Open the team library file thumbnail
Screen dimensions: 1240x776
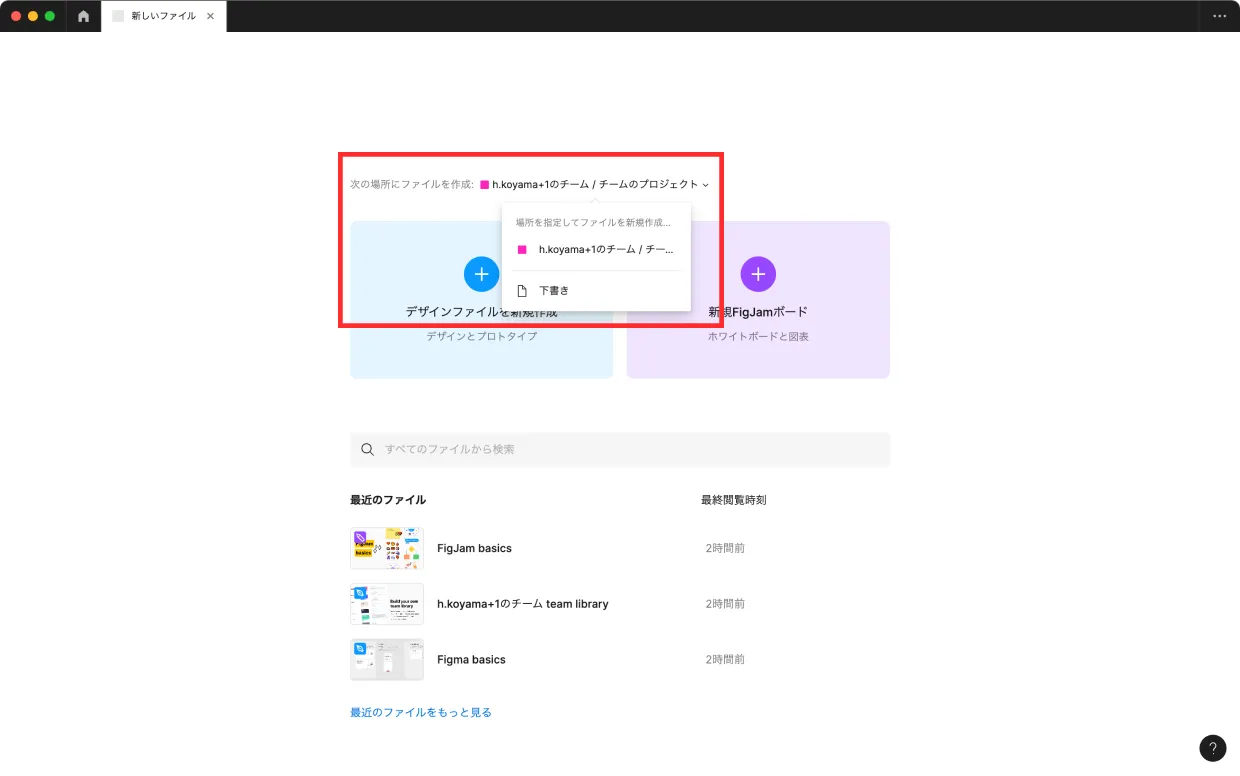[x=387, y=604]
